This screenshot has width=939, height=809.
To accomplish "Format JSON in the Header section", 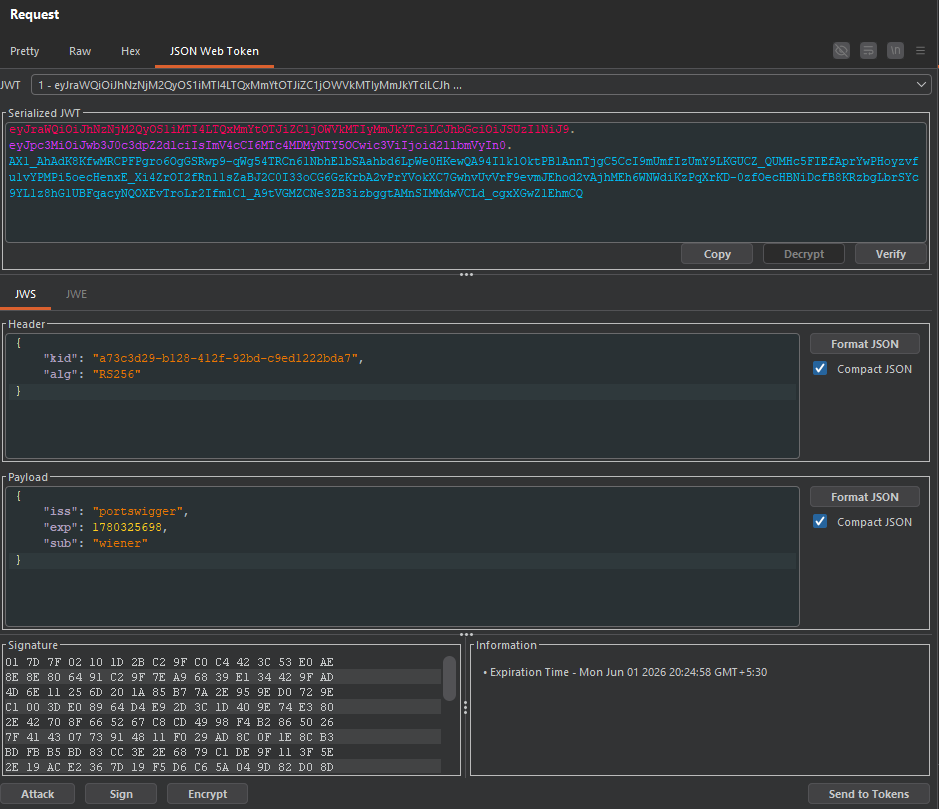I will coord(865,344).
